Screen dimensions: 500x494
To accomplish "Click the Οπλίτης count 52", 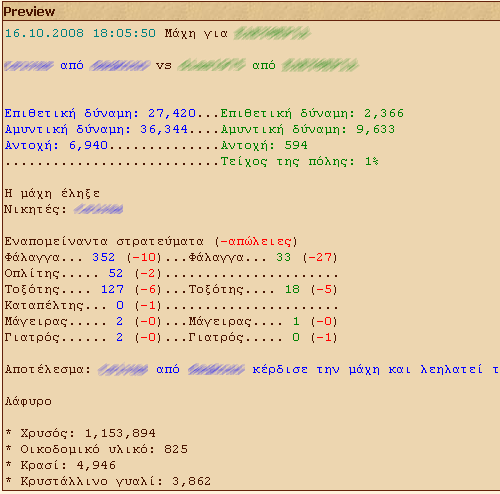I will [x=116, y=273].
